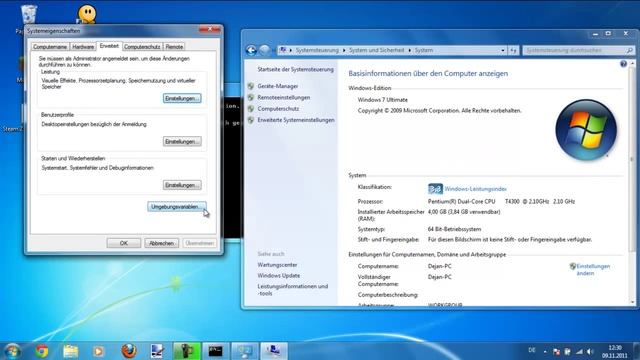The height and width of the screenshot is (360, 640).
Task: Open help in the System window
Action: 623,64
